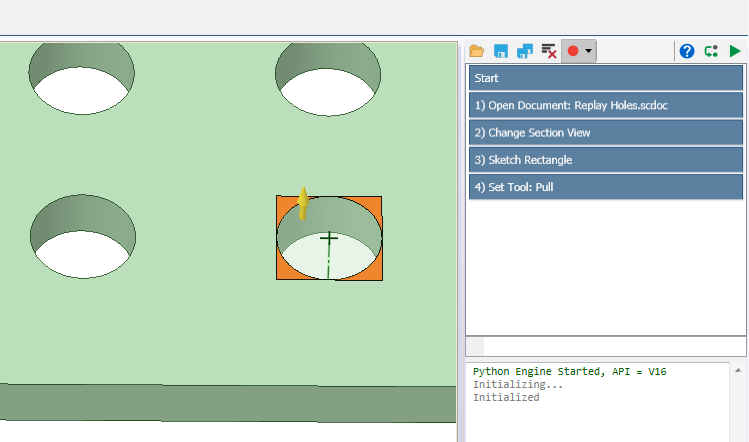Open script file with folder icon
Viewport: 749px width, 442px height.
tap(477, 51)
